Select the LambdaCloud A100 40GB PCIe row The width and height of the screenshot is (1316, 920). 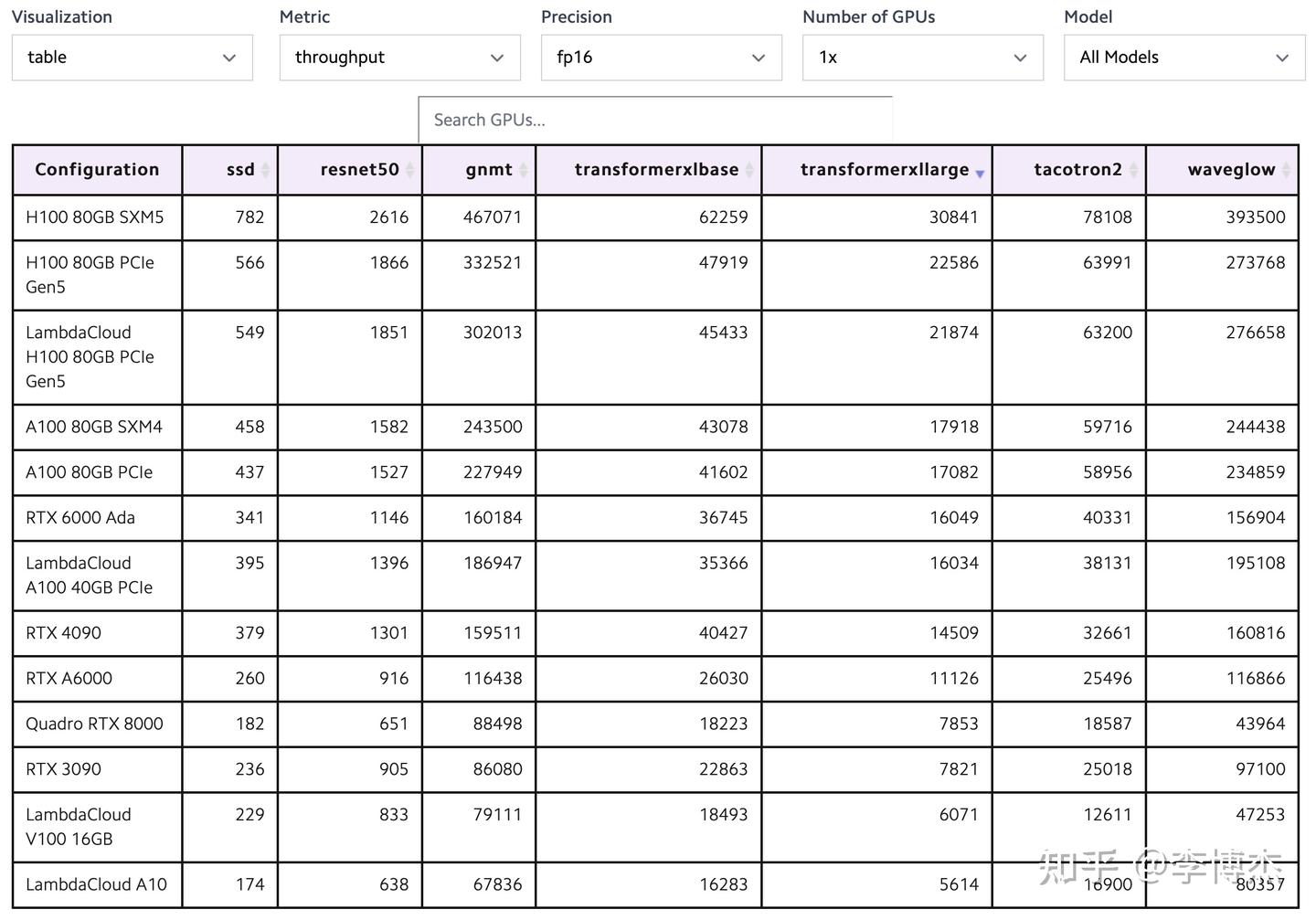tap(90, 576)
